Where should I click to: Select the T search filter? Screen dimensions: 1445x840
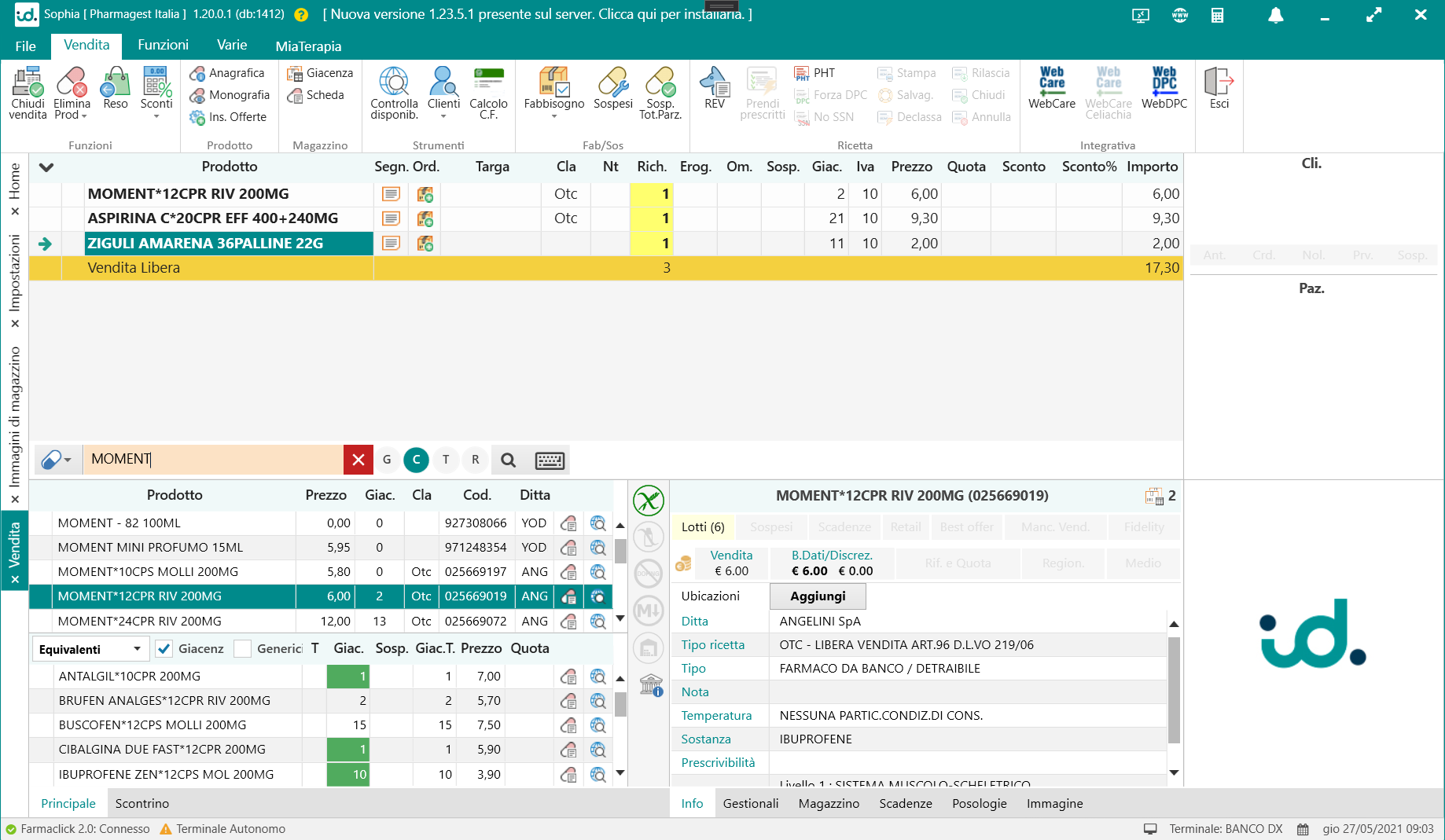click(x=446, y=460)
